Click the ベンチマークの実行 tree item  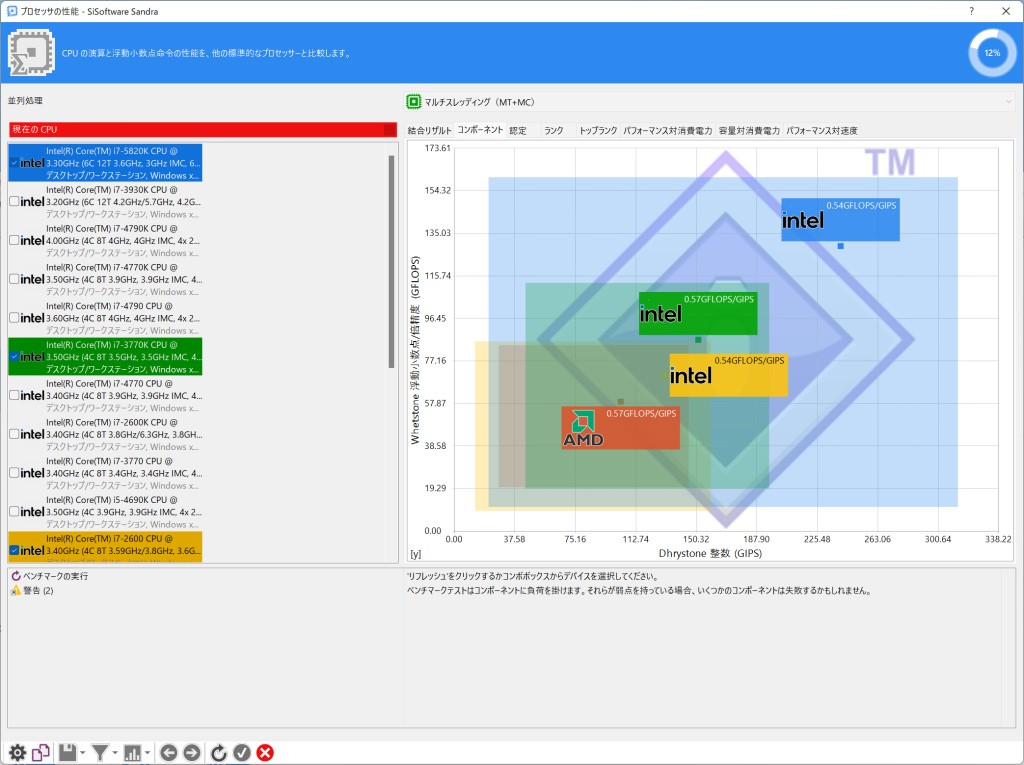(56, 576)
